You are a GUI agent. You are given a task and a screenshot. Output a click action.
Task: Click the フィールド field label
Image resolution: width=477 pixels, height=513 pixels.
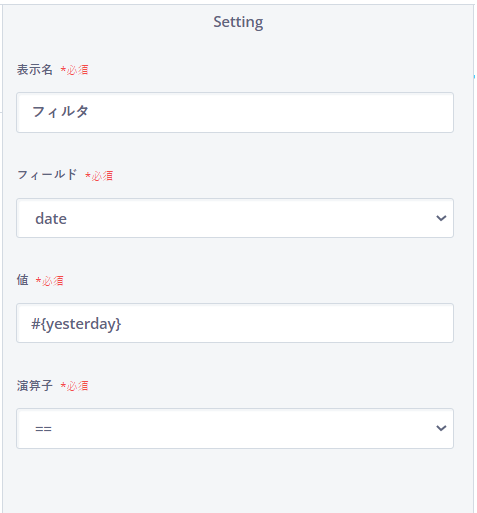click(47, 175)
